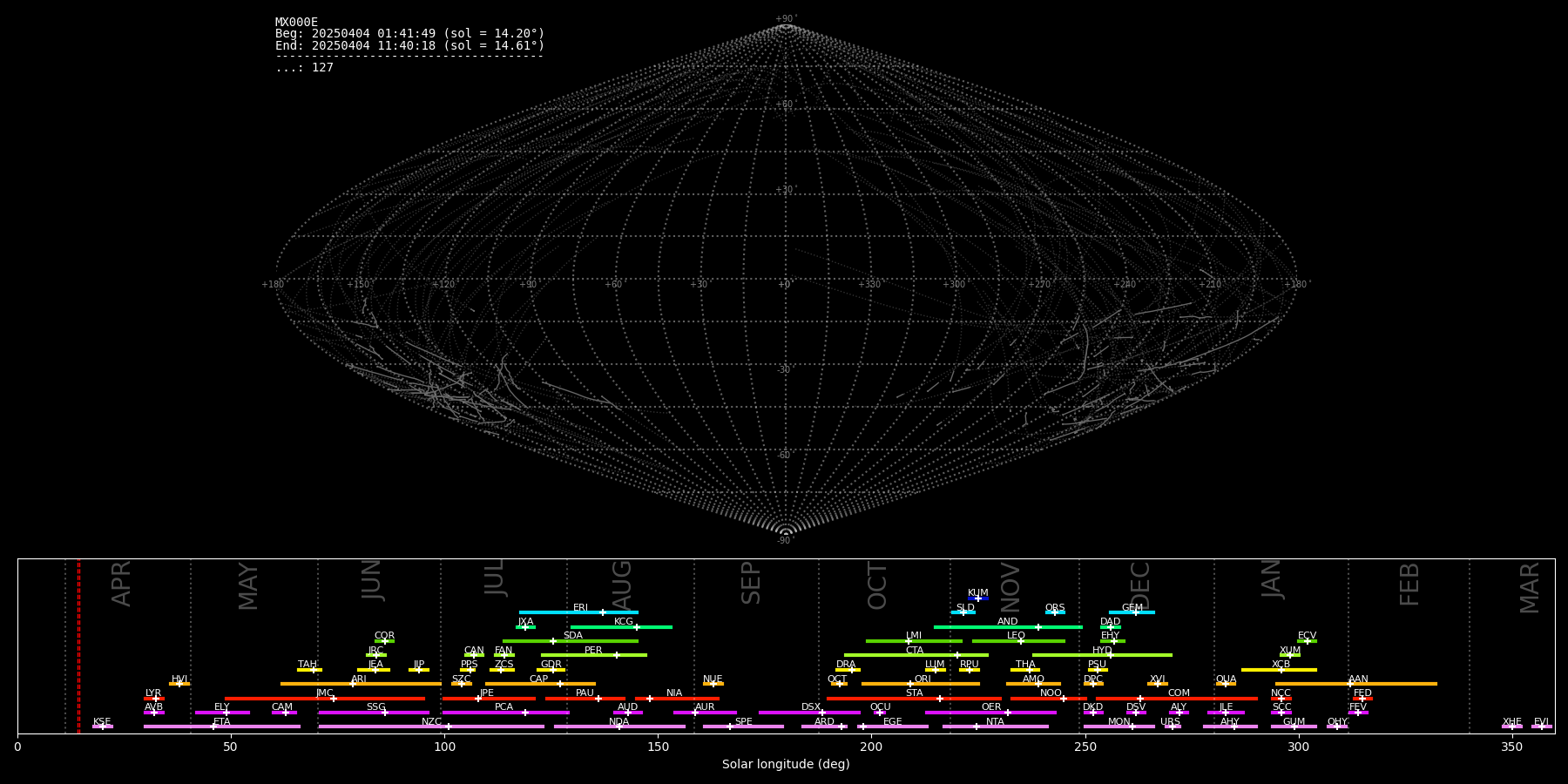Image resolution: width=1568 pixels, height=784 pixels.
Task: Click the SPE shower label
Action: tap(743, 722)
